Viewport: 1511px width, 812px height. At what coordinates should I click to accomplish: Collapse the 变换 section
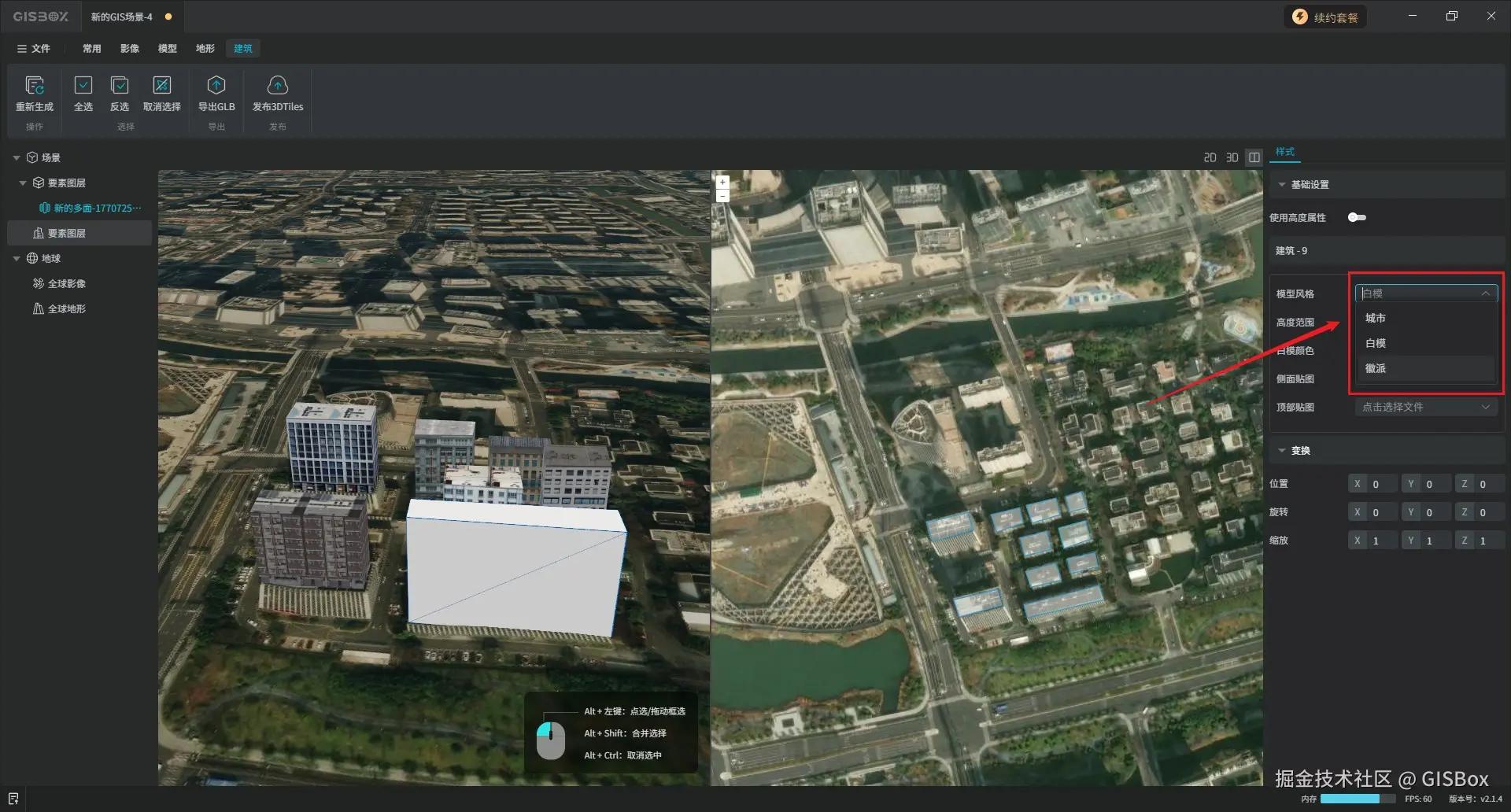tap(1282, 451)
